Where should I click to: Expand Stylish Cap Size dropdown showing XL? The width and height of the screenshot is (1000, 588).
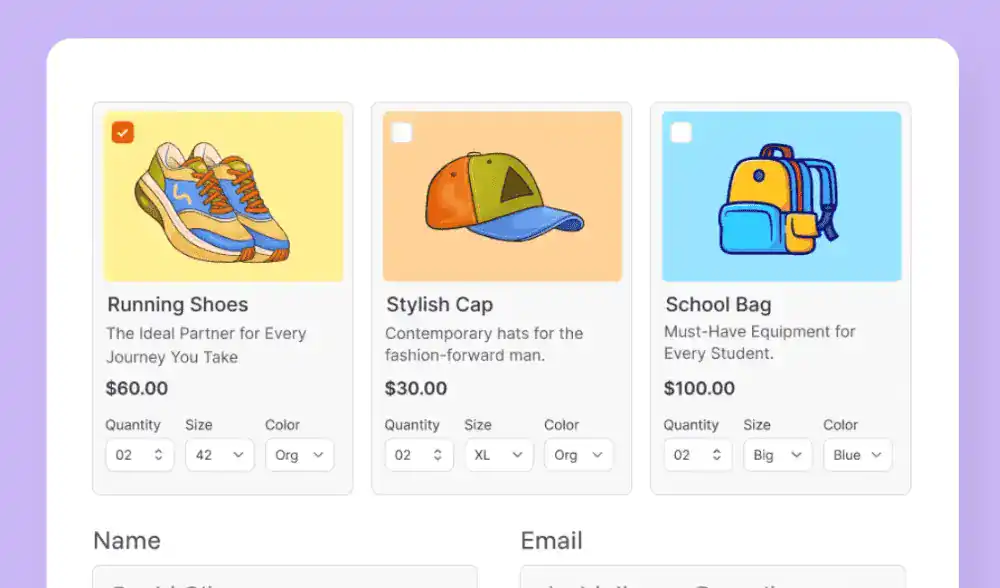[x=499, y=455]
